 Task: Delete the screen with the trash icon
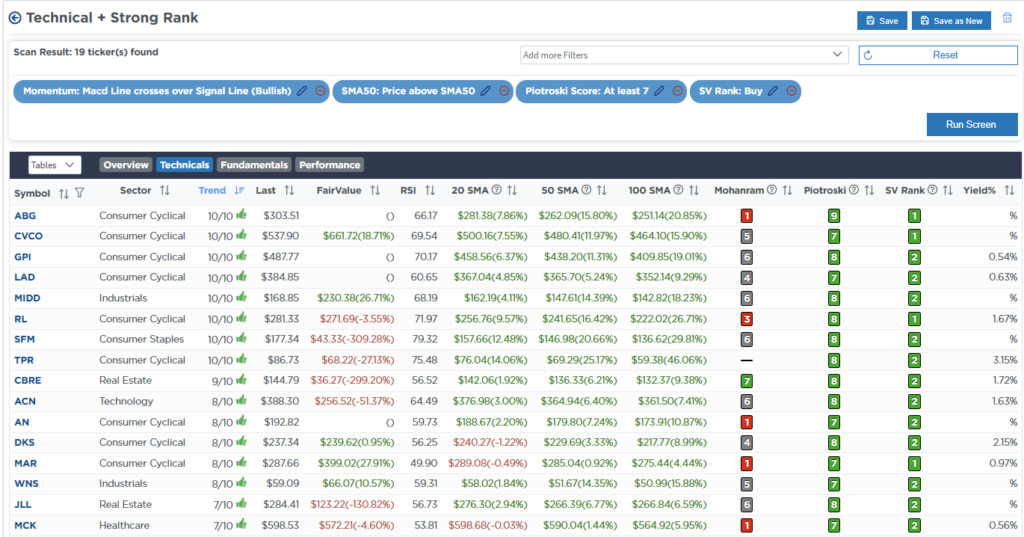pos(1007,18)
